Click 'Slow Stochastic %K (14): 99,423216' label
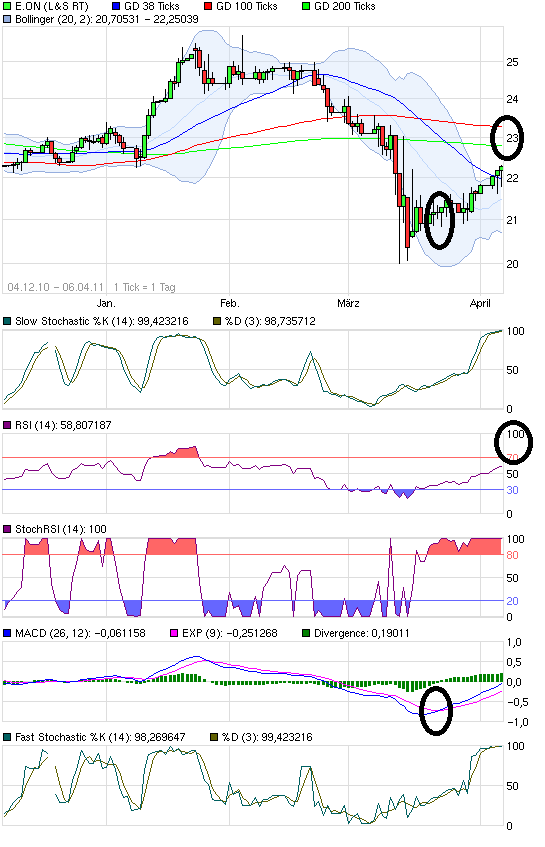Image resolution: width=545 pixels, height=847 pixels. pyautogui.click(x=102, y=321)
